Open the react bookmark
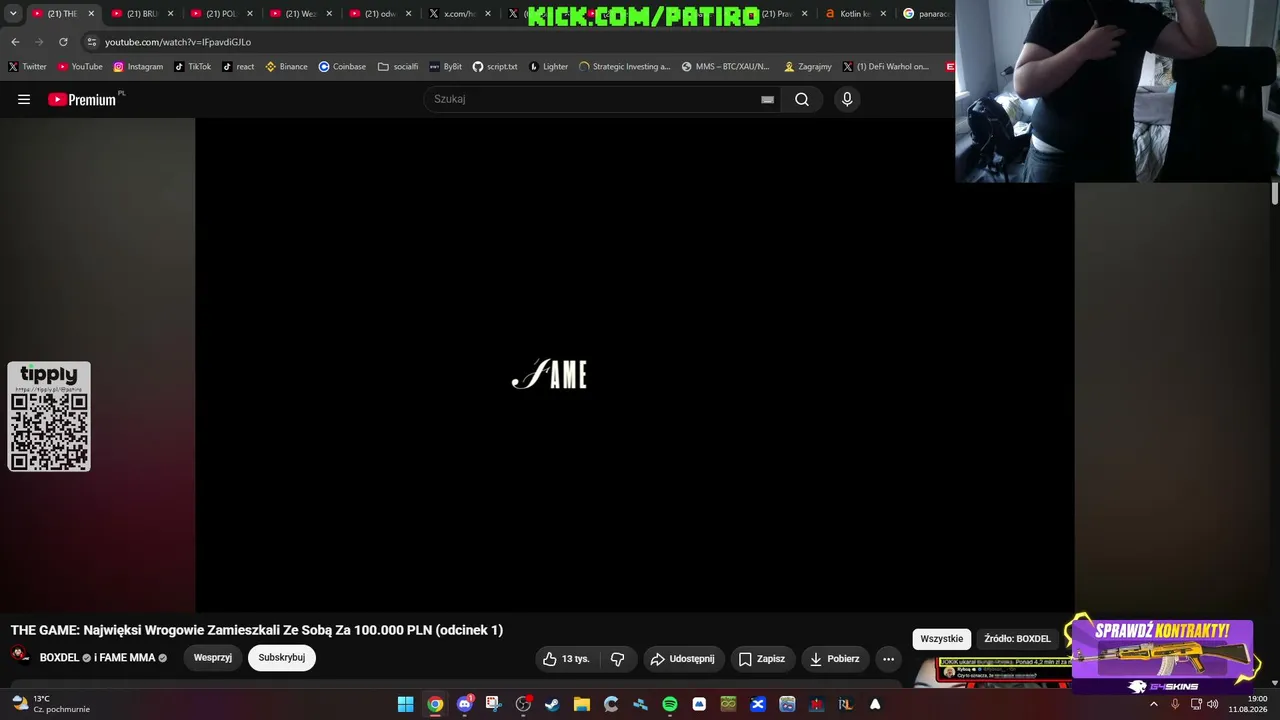 tap(238, 67)
